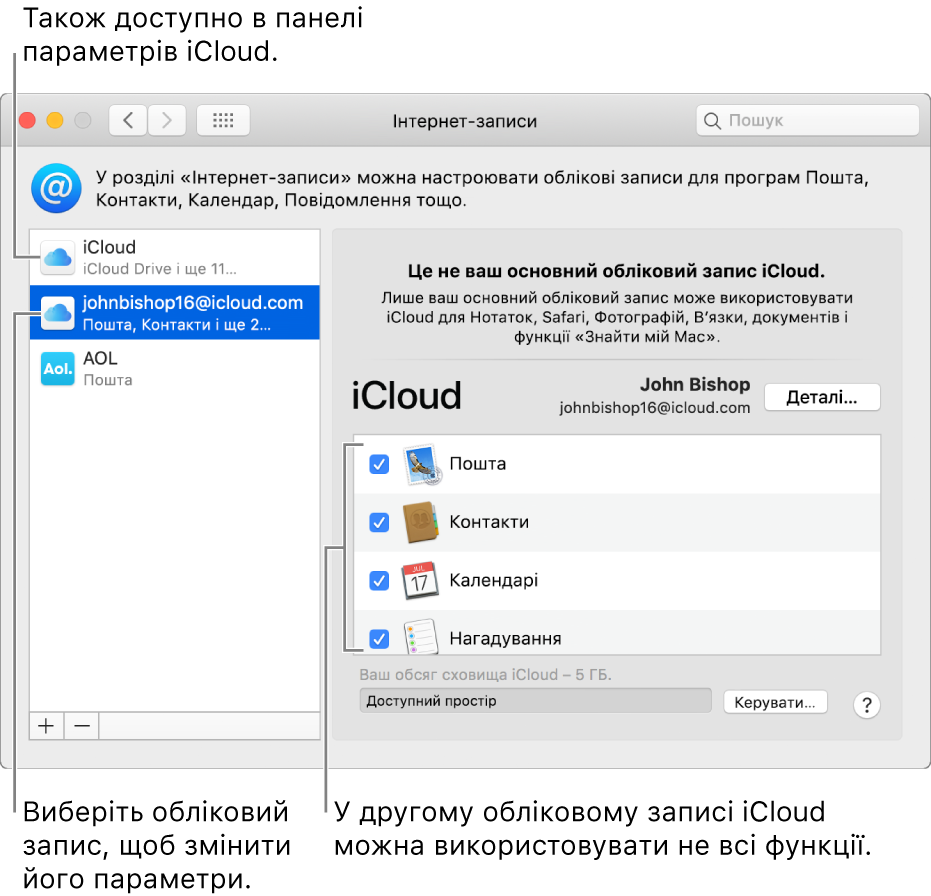931x896 pixels.
Task: Uncheck the Пошта checkbox
Action: pyautogui.click(x=379, y=464)
